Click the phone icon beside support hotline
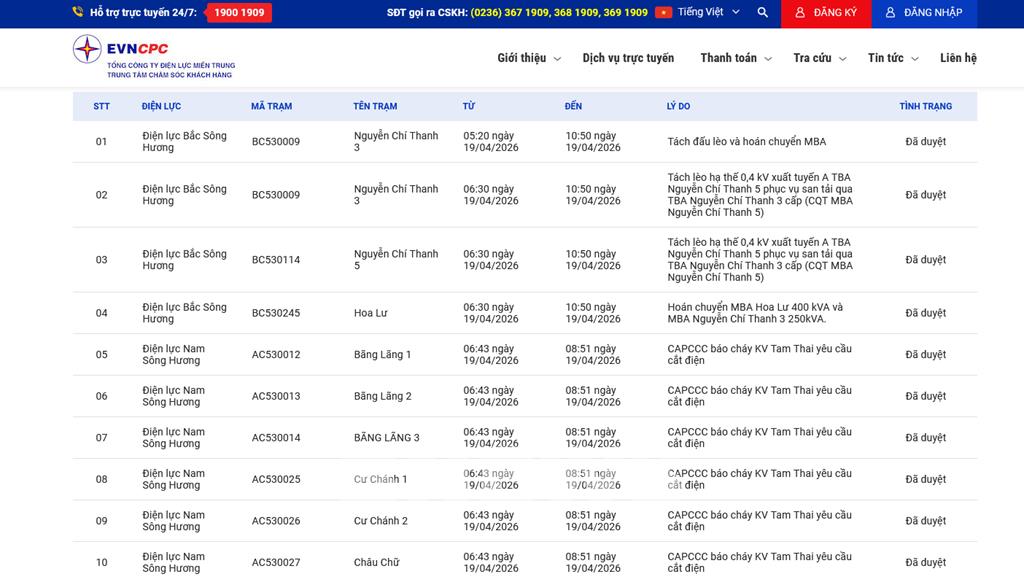The image size is (1024, 582). (78, 13)
